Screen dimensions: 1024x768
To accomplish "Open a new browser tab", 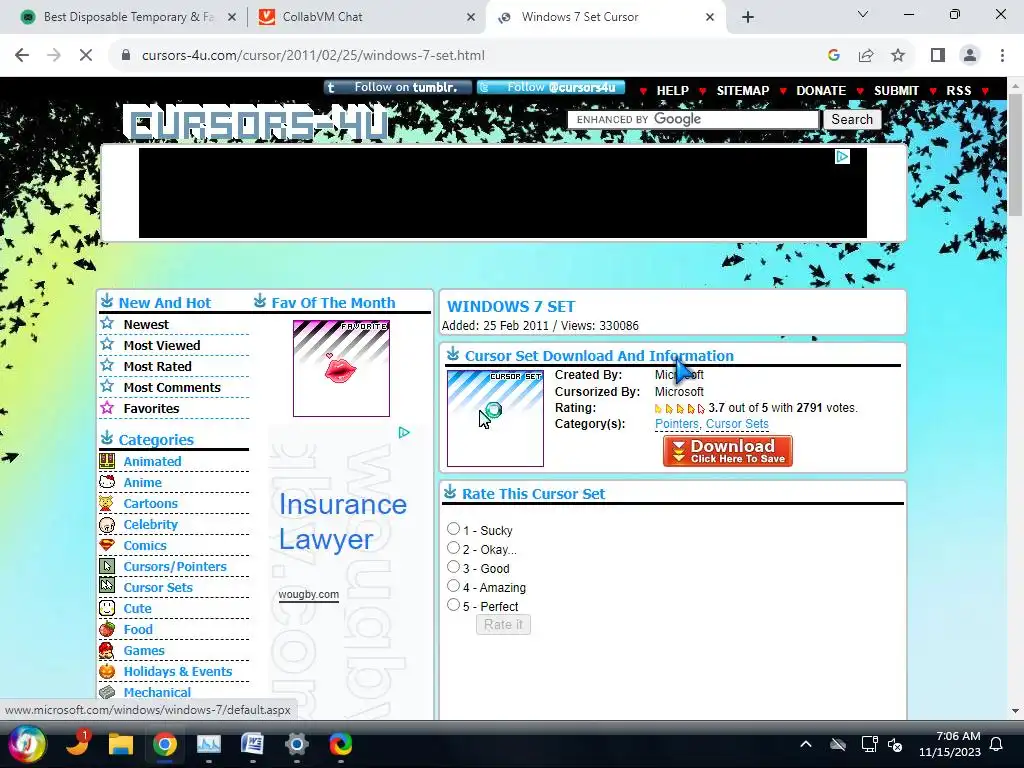I will click(748, 17).
